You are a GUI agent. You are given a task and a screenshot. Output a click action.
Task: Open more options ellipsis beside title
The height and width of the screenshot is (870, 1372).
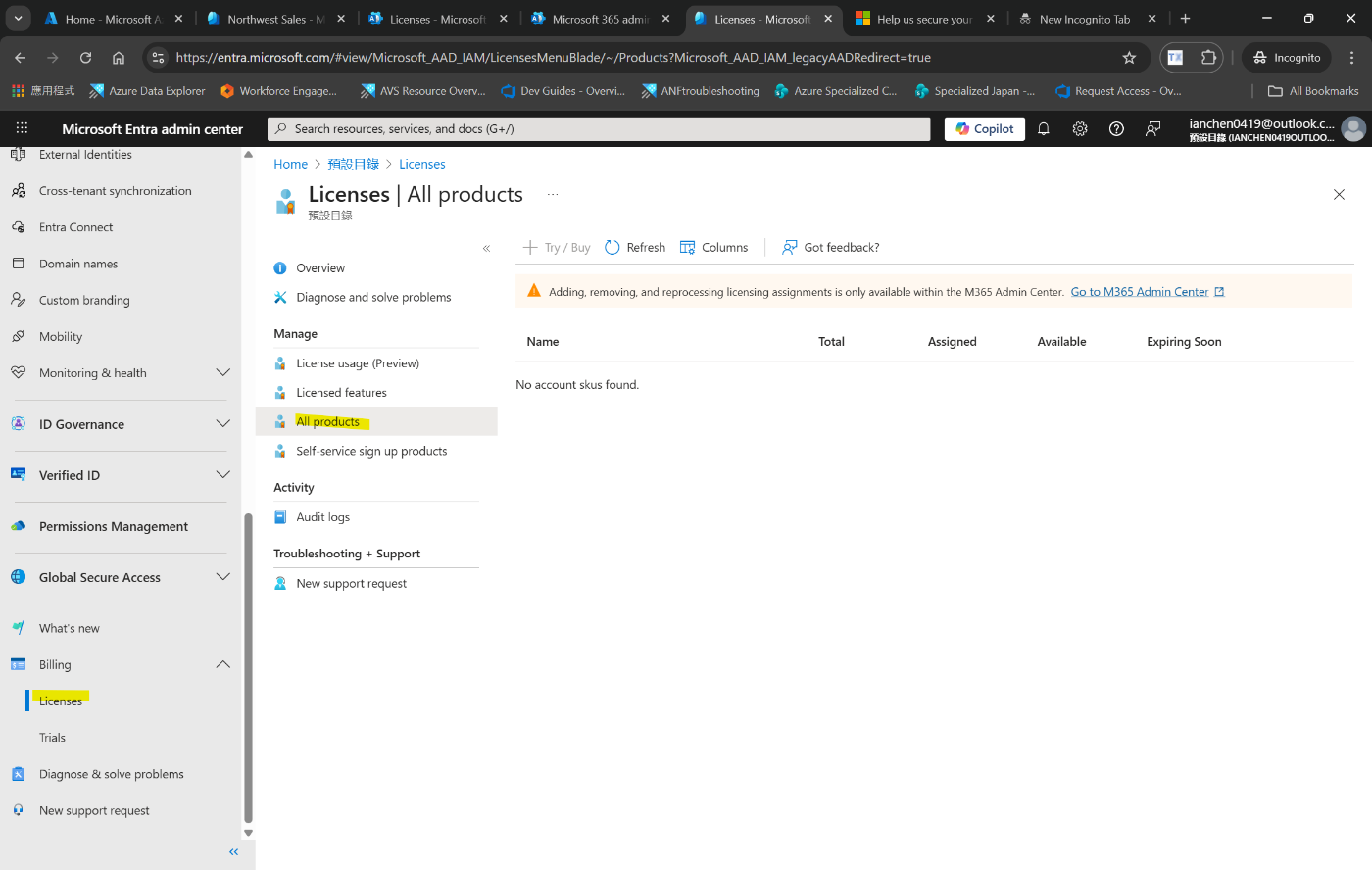[x=553, y=195]
